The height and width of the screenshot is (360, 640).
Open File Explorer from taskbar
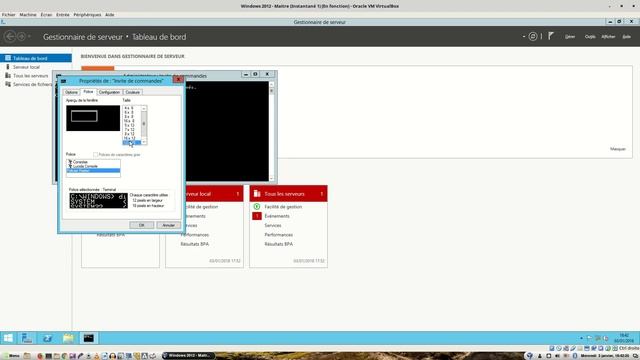coord(68,338)
